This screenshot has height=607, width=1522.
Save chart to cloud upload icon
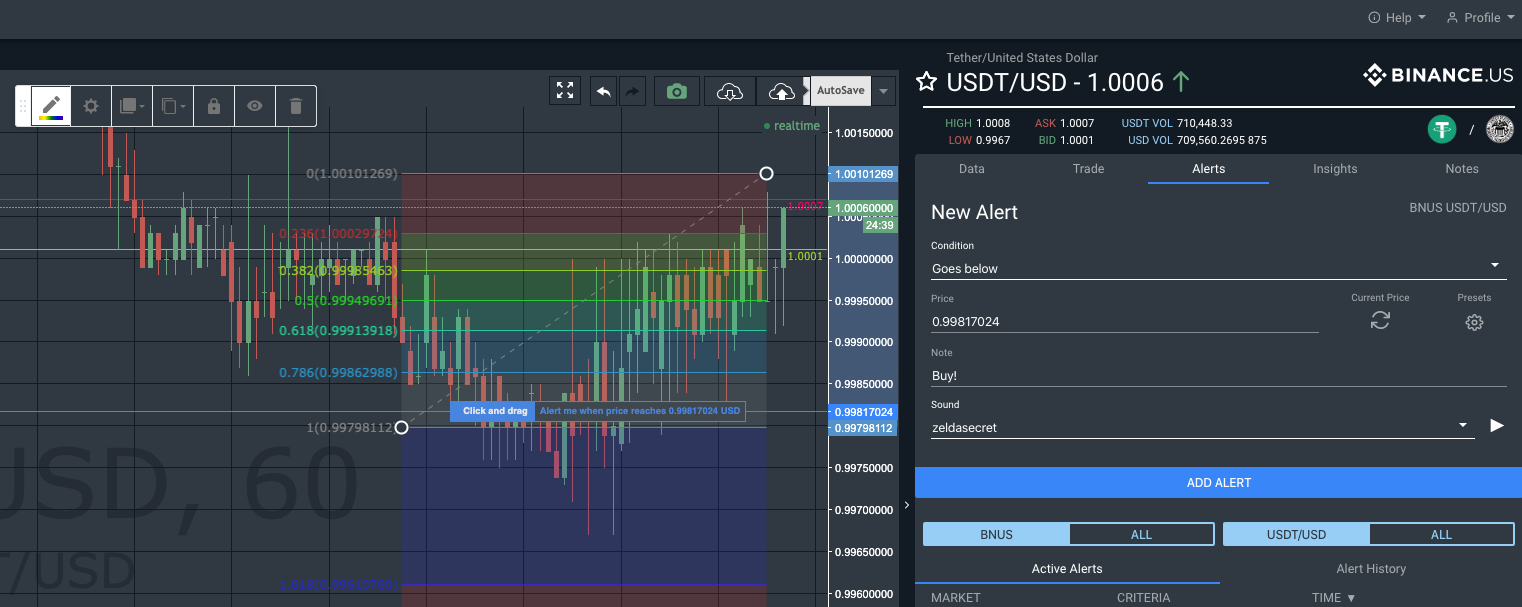[782, 91]
